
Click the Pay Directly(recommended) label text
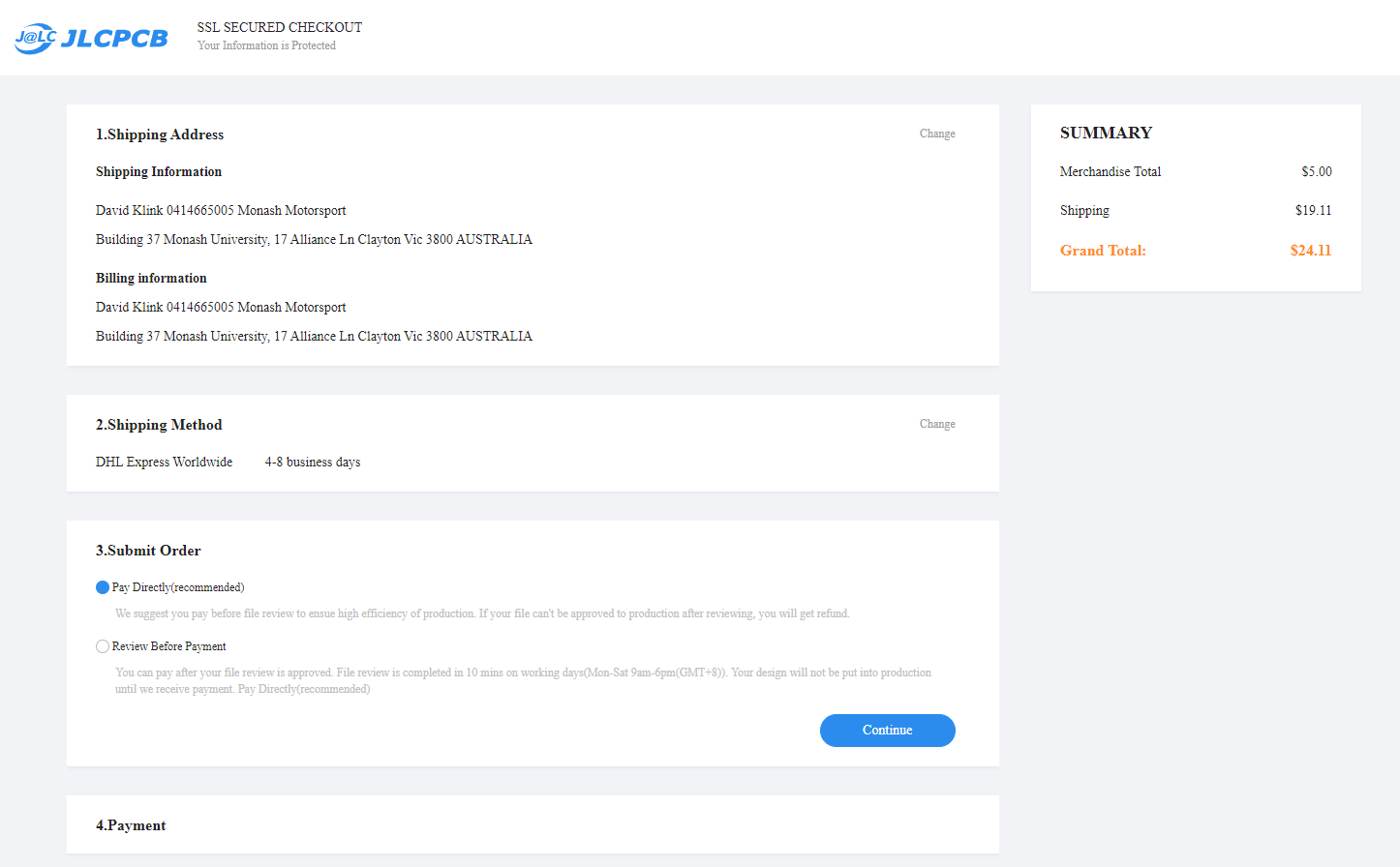click(178, 587)
